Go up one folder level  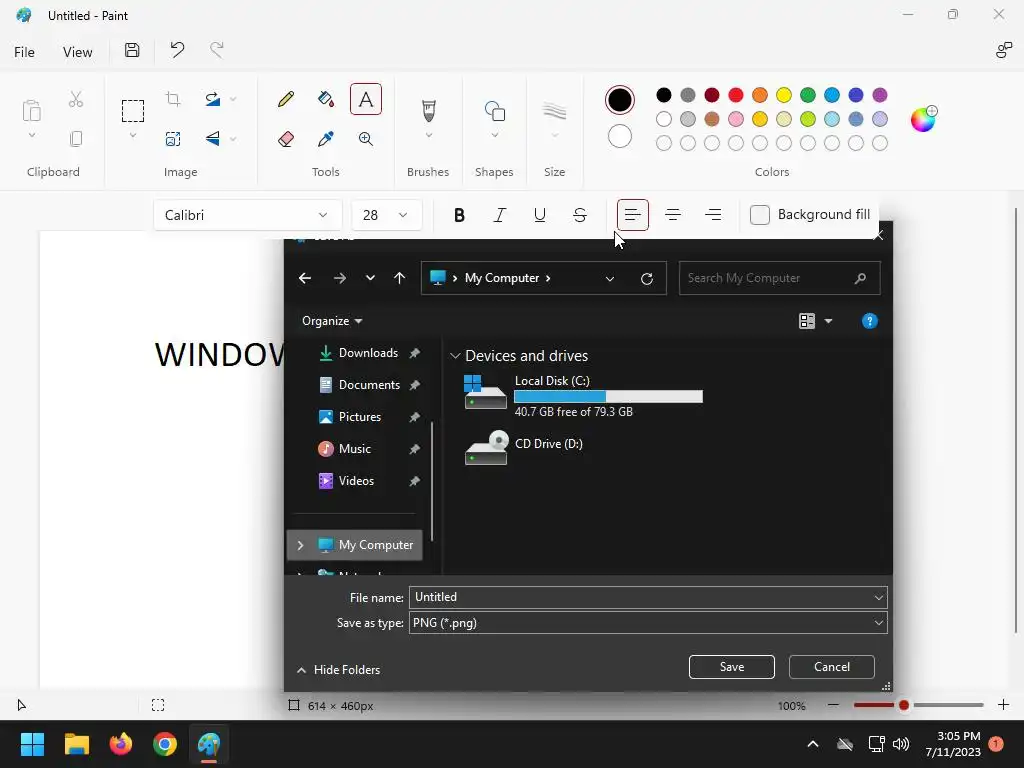(x=400, y=278)
